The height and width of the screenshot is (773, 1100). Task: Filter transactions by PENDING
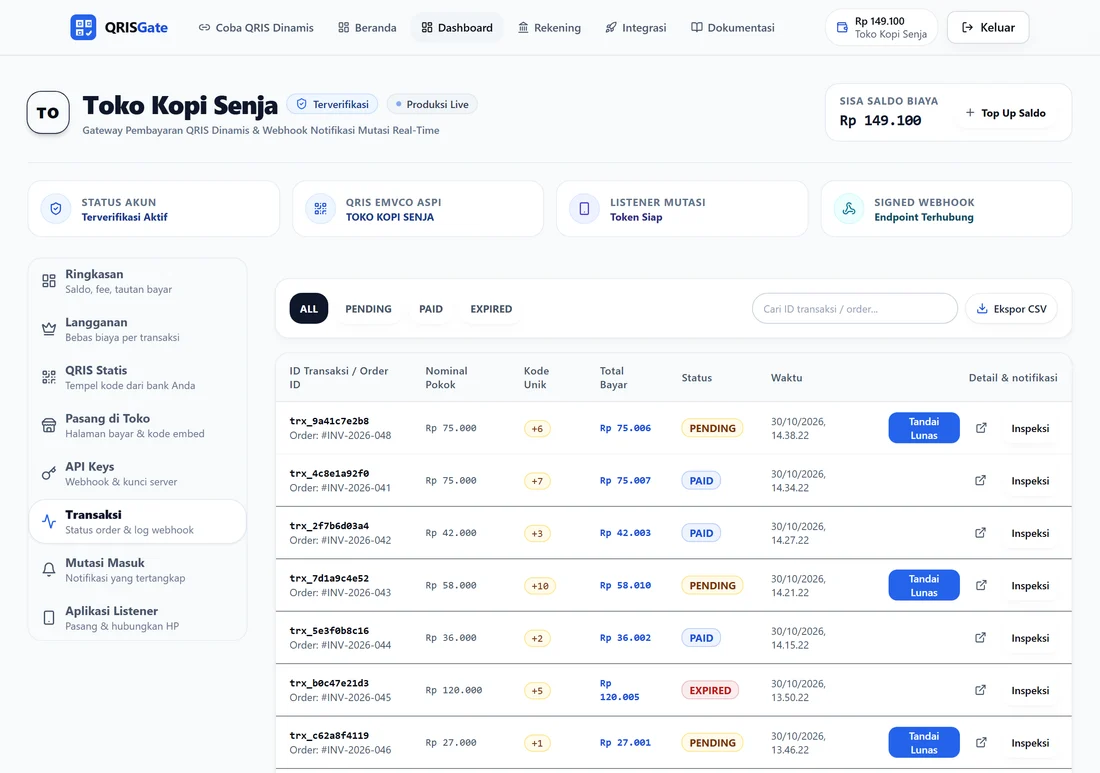(368, 309)
